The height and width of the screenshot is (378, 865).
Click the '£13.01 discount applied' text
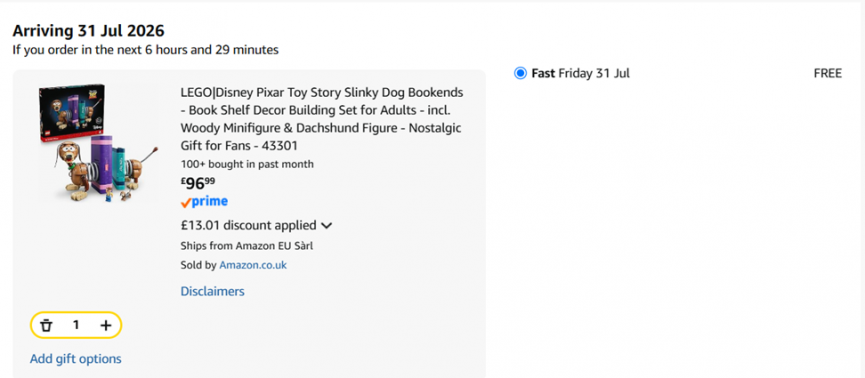click(x=248, y=225)
